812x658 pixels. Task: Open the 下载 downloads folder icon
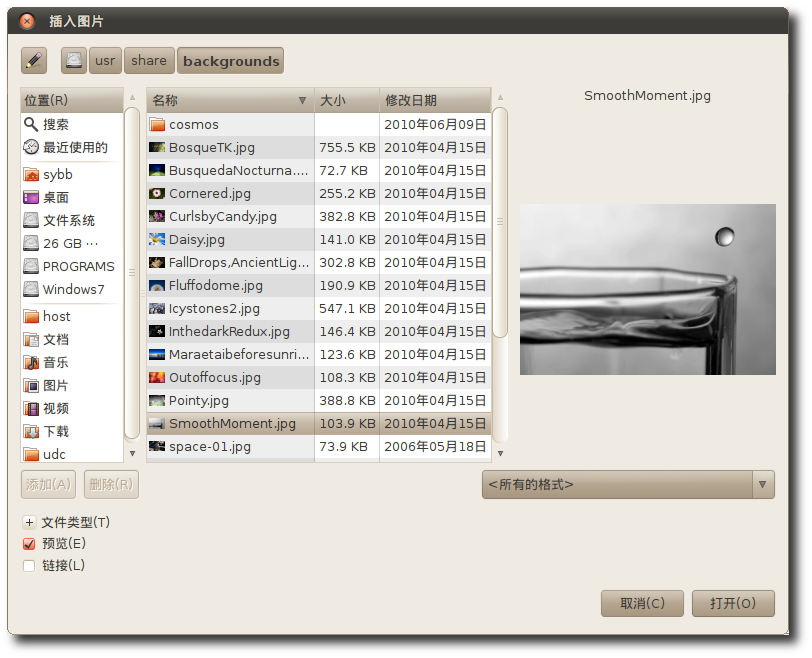point(31,431)
